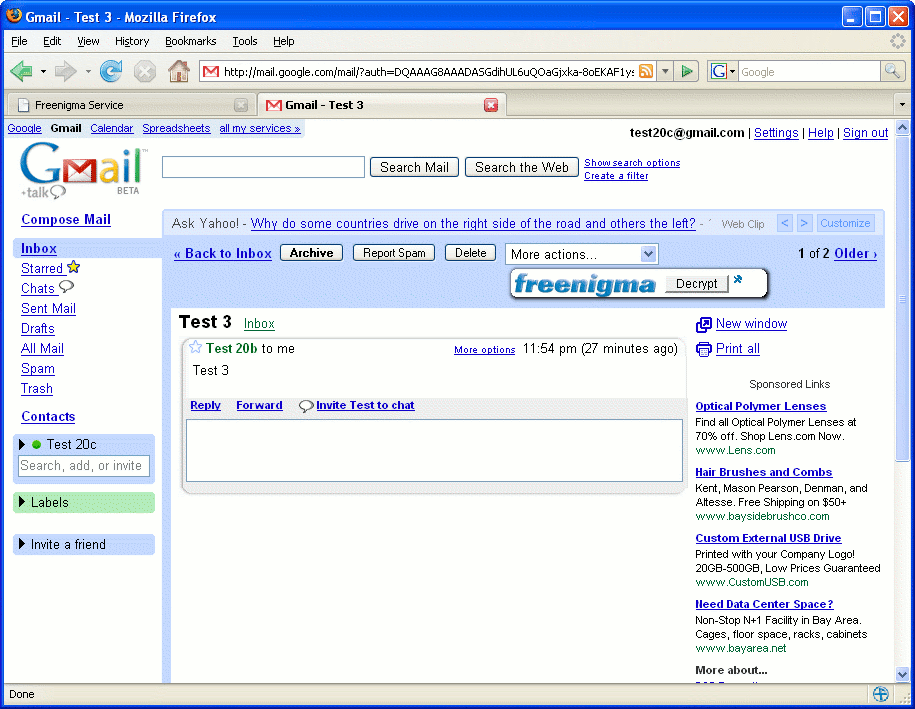
Task: Open the list all tabs dropdown
Action: point(902,105)
